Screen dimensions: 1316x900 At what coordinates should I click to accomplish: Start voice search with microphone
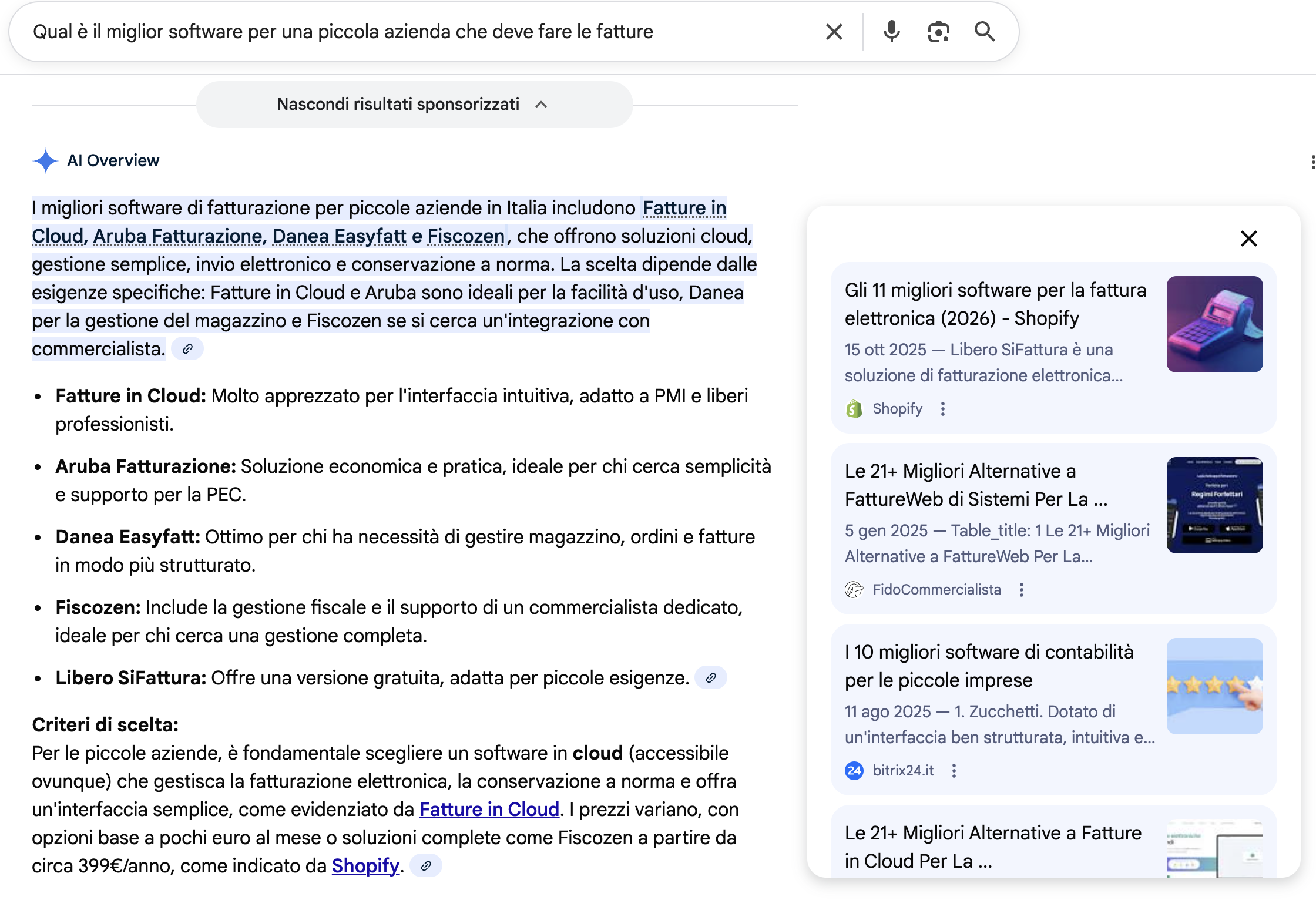891,32
